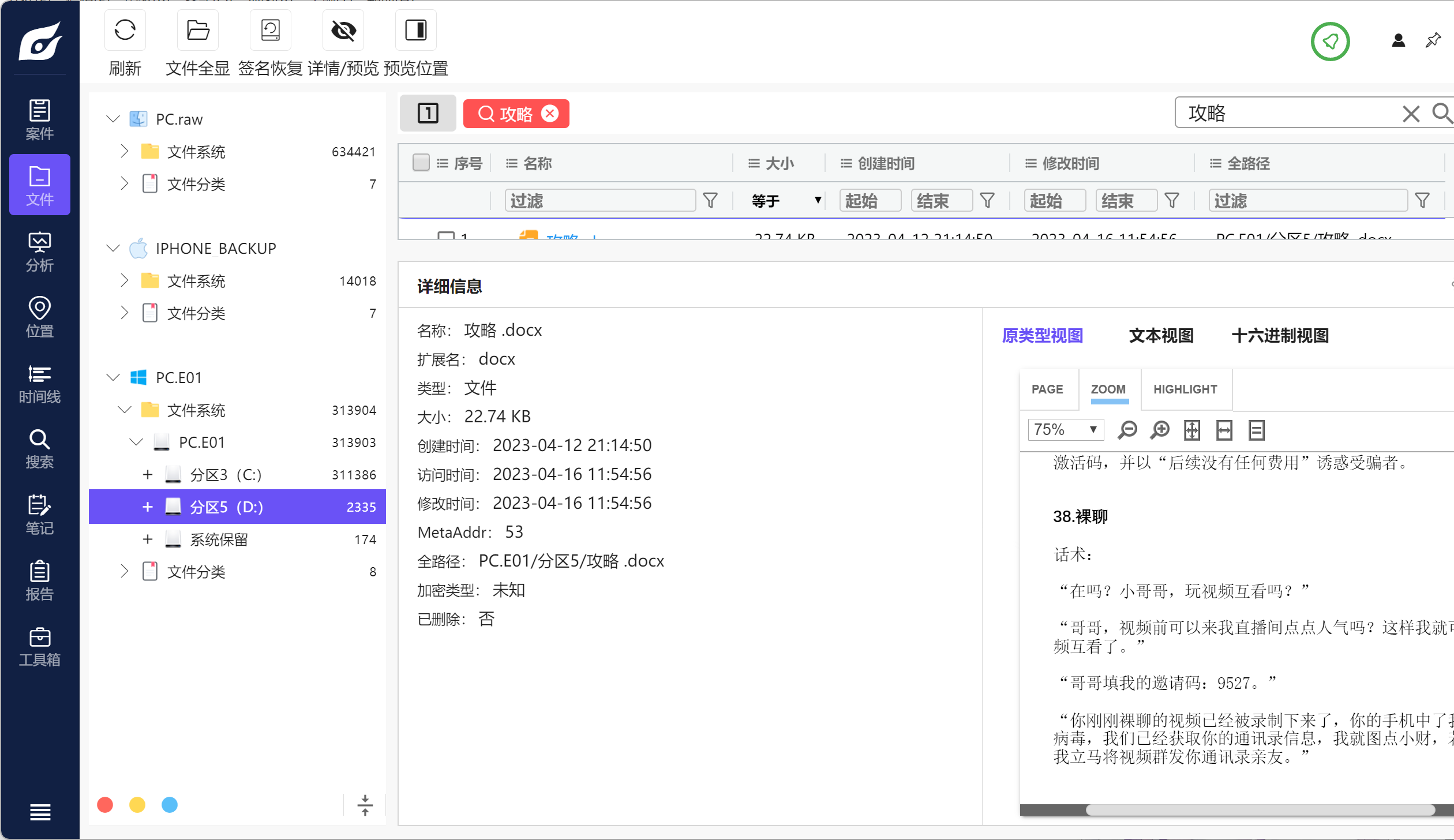This screenshot has height=840, width=1454.
Task: Click the zoom in magnifier icon
Action: click(1160, 430)
